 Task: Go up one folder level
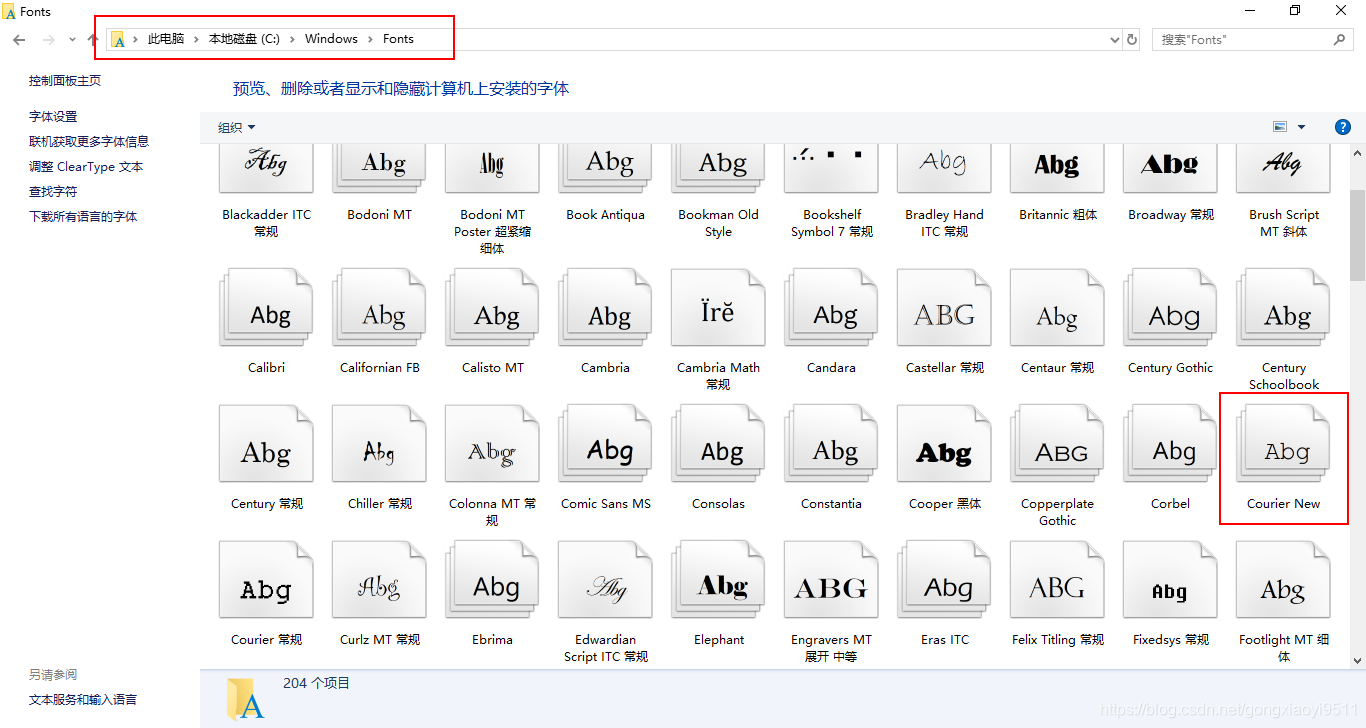[93, 39]
